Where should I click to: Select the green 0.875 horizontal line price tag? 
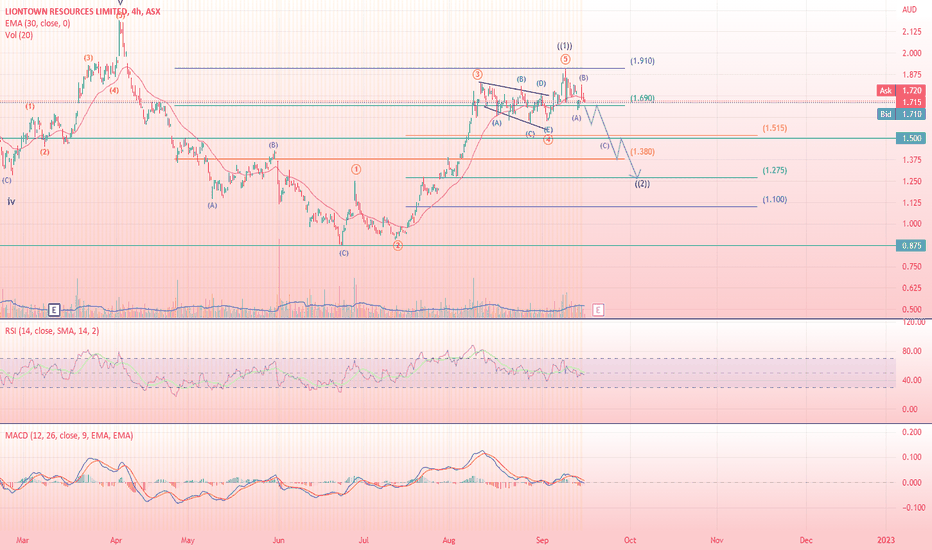[911, 245]
